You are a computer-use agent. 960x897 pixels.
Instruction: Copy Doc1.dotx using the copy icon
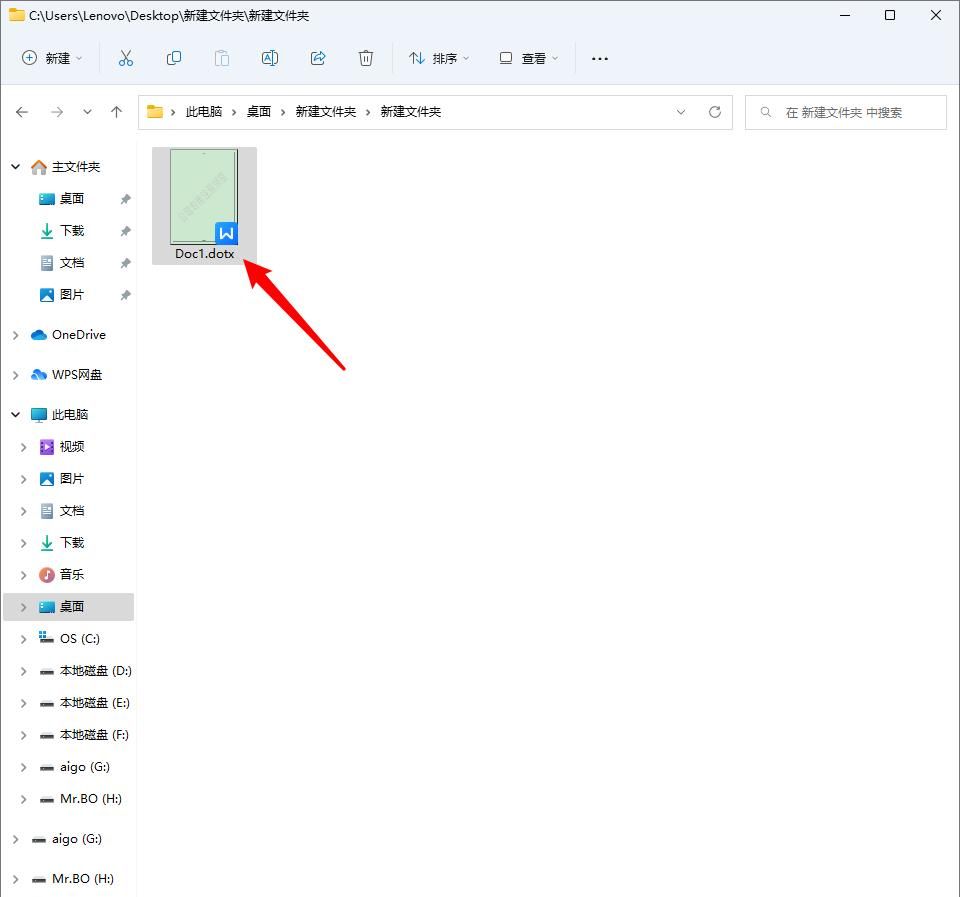point(174,58)
